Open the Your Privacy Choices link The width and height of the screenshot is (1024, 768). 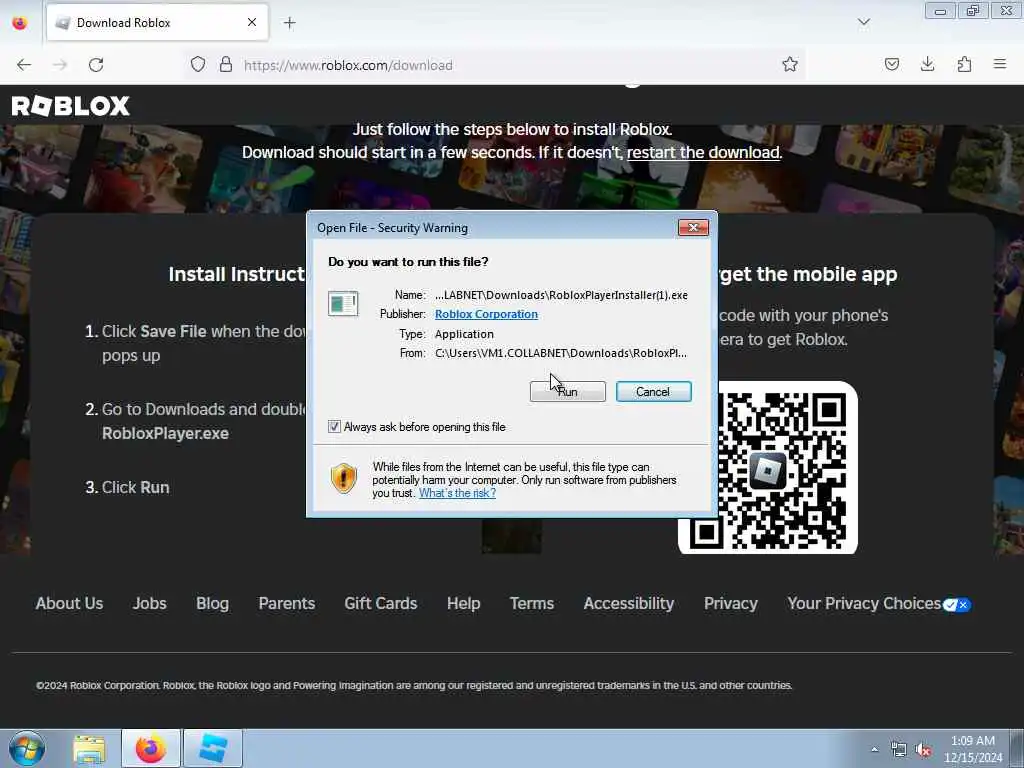(864, 603)
